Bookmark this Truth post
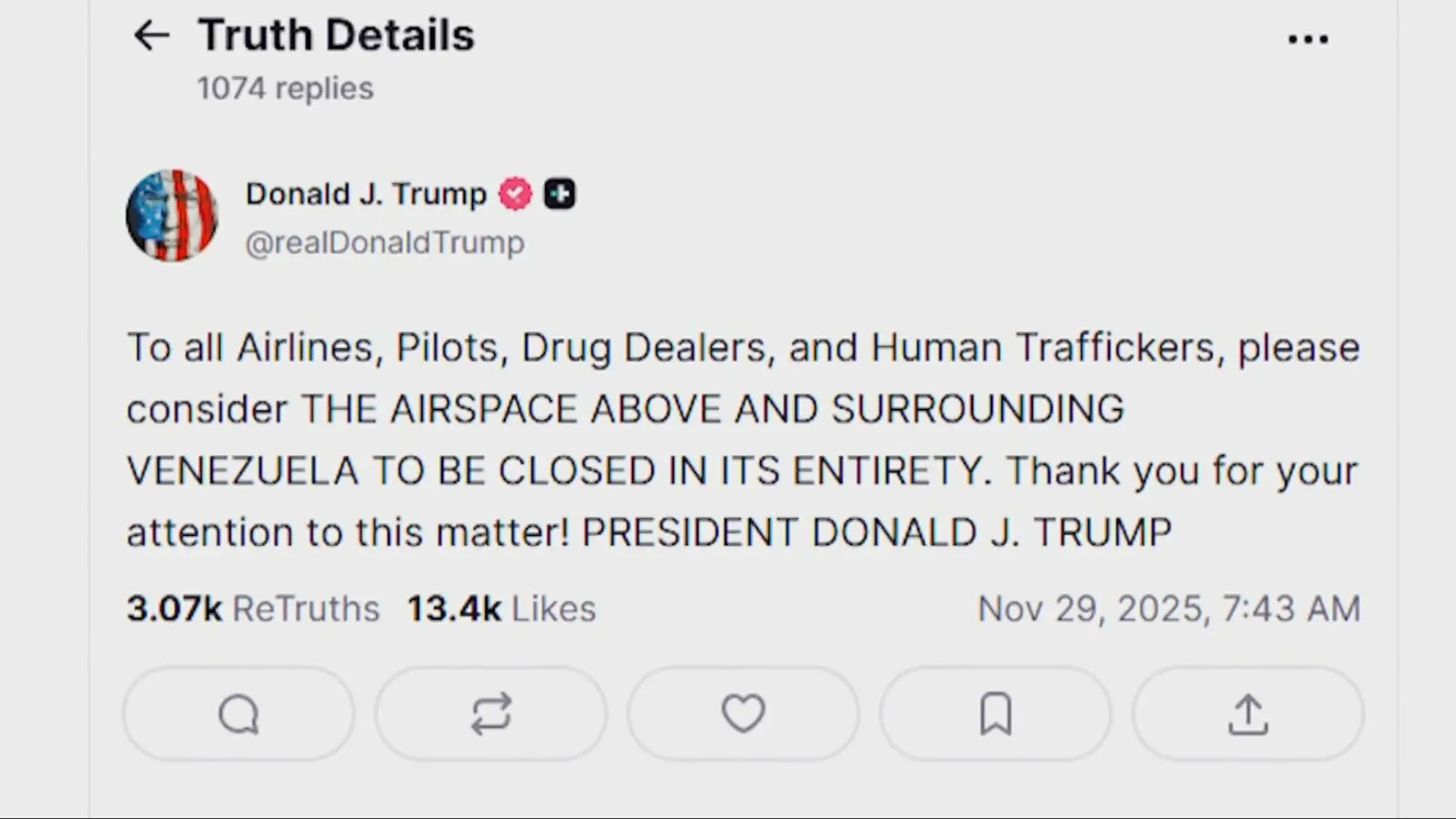Image resolution: width=1456 pixels, height=819 pixels. (x=995, y=714)
